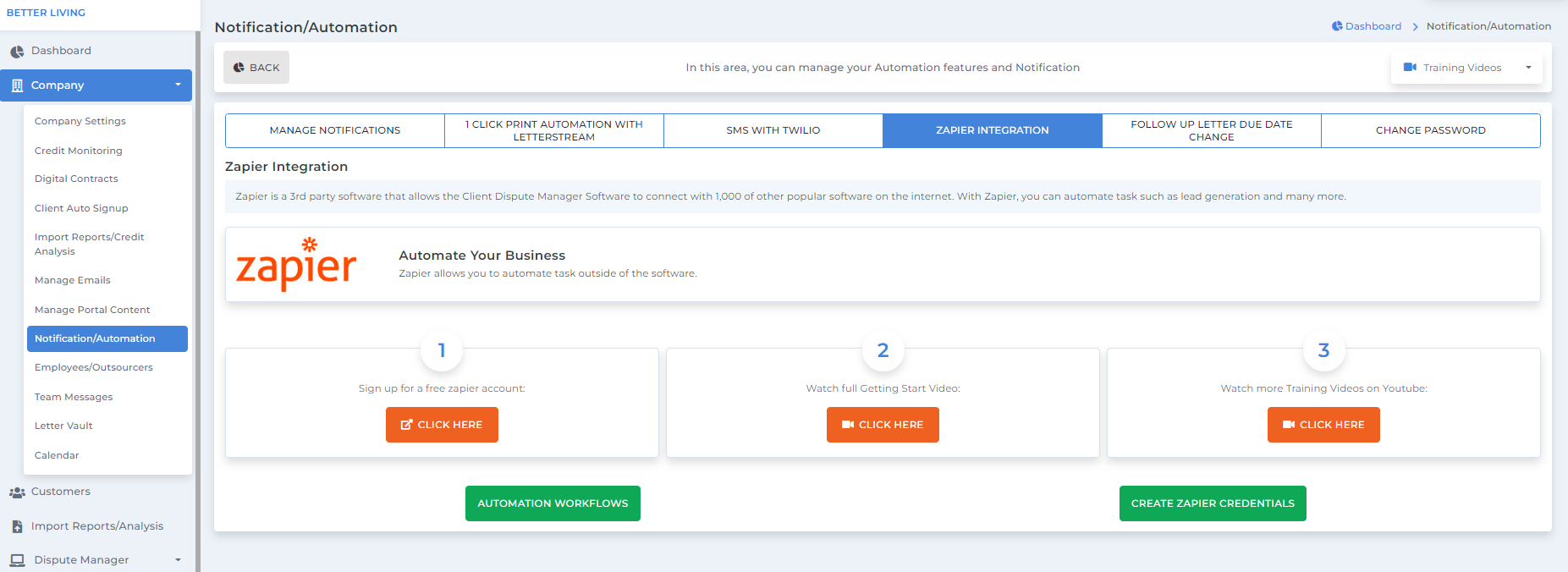Image resolution: width=1568 pixels, height=572 pixels.
Task: Open Automation Workflows
Action: pos(553,503)
